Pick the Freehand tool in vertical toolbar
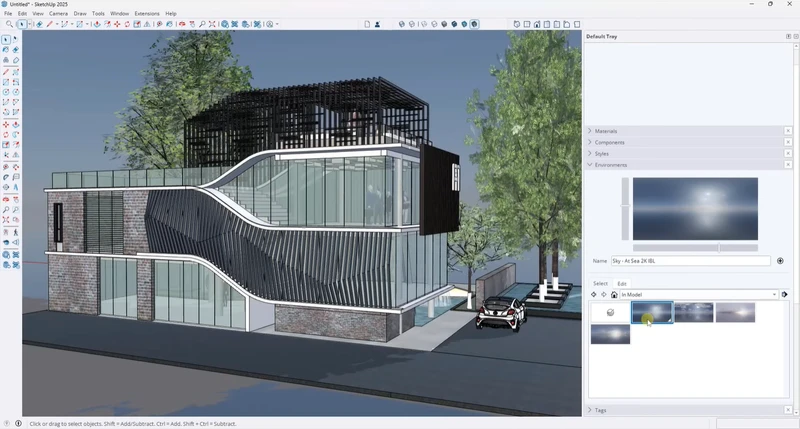 pos(16,72)
